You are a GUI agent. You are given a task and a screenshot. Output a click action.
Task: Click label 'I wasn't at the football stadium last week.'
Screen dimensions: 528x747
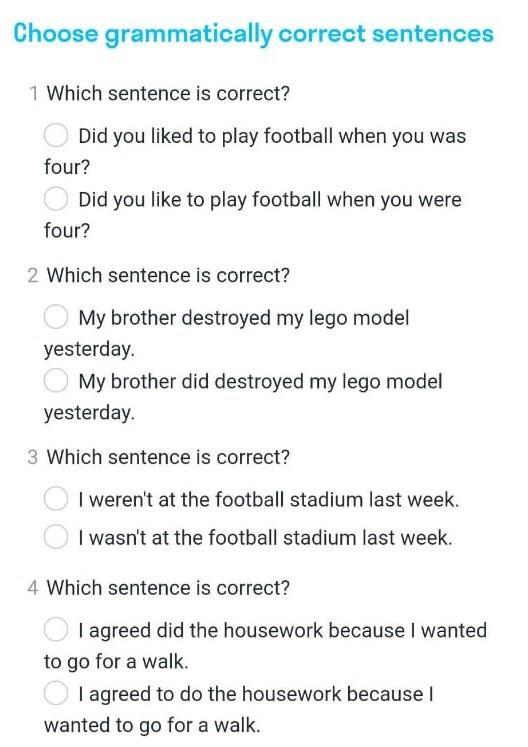click(265, 538)
